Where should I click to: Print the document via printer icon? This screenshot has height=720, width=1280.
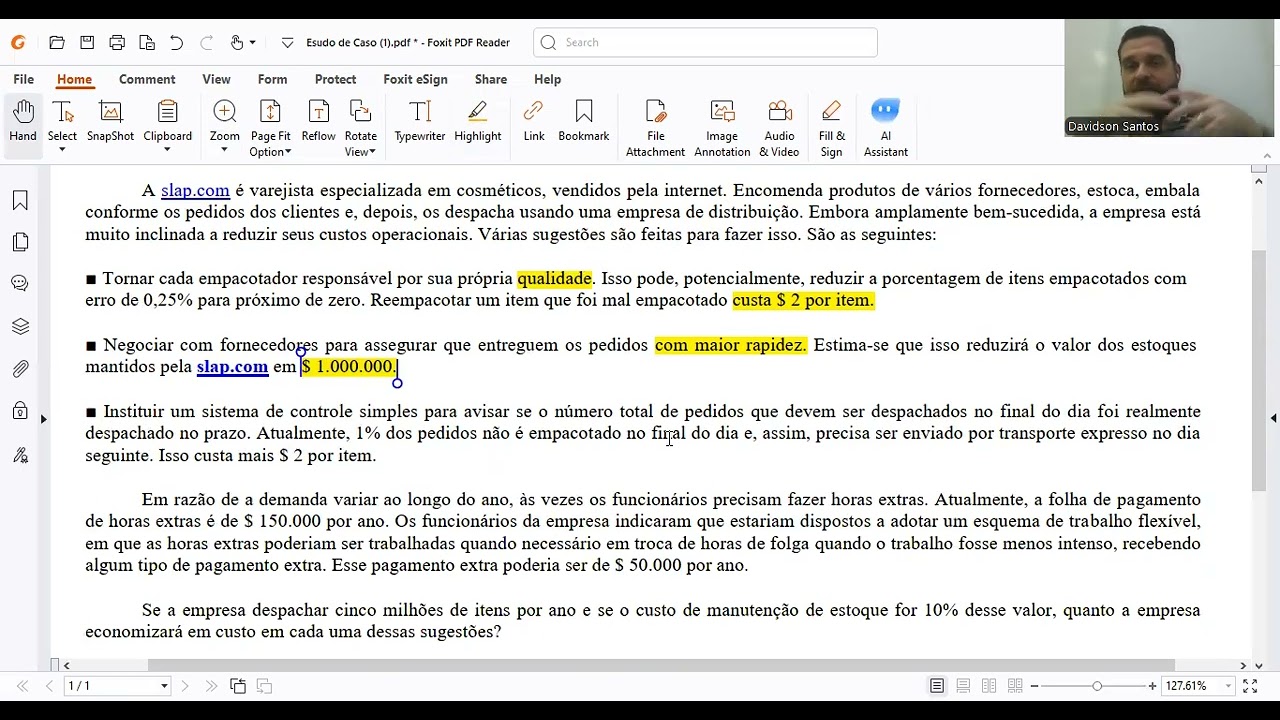(x=117, y=43)
